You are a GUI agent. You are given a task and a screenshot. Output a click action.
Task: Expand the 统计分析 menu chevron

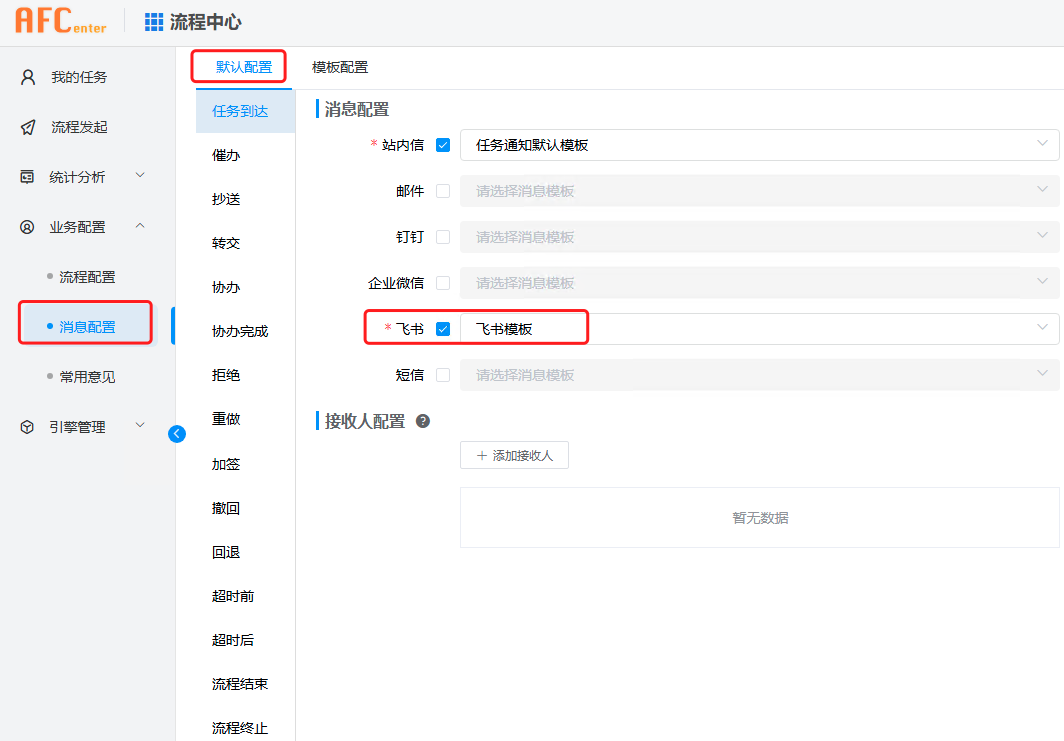pos(140,176)
